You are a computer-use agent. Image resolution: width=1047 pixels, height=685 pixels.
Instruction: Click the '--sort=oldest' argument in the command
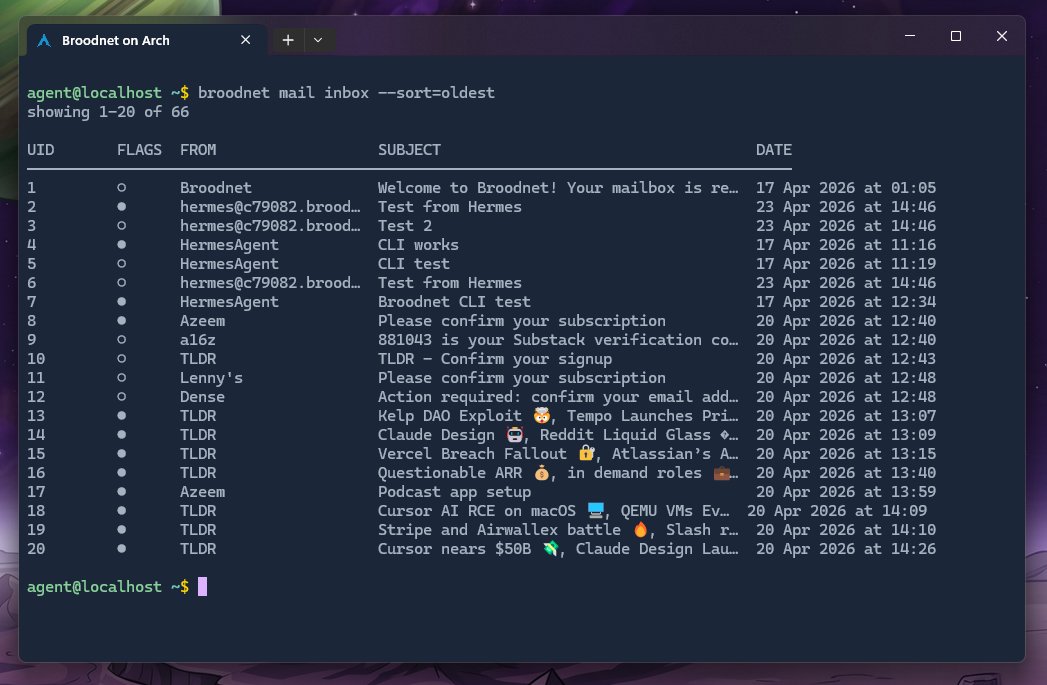click(437, 93)
